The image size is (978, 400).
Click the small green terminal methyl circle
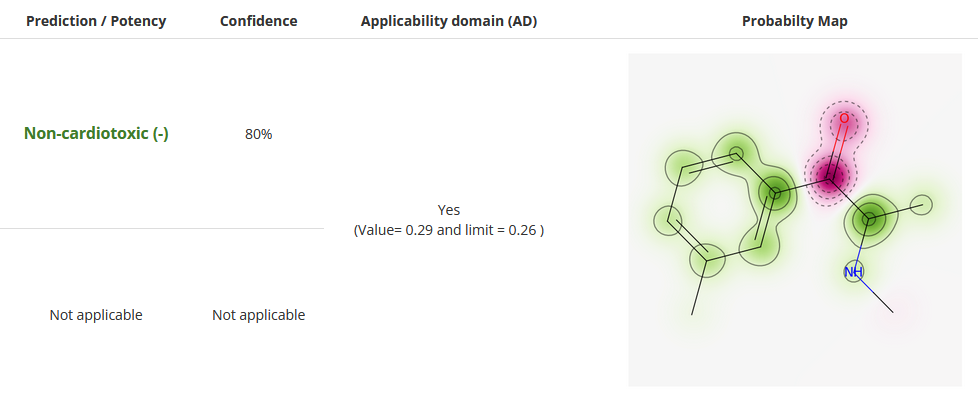[921, 205]
